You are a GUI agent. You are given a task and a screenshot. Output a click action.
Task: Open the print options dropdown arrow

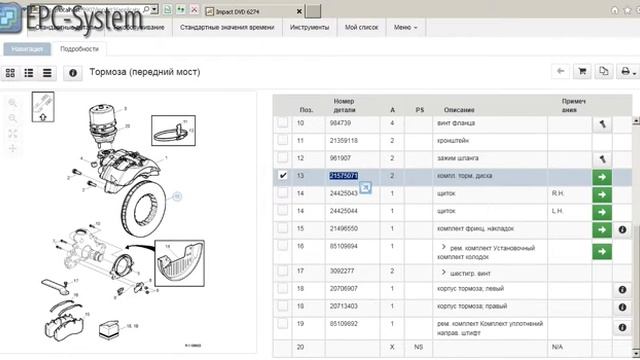(634, 73)
